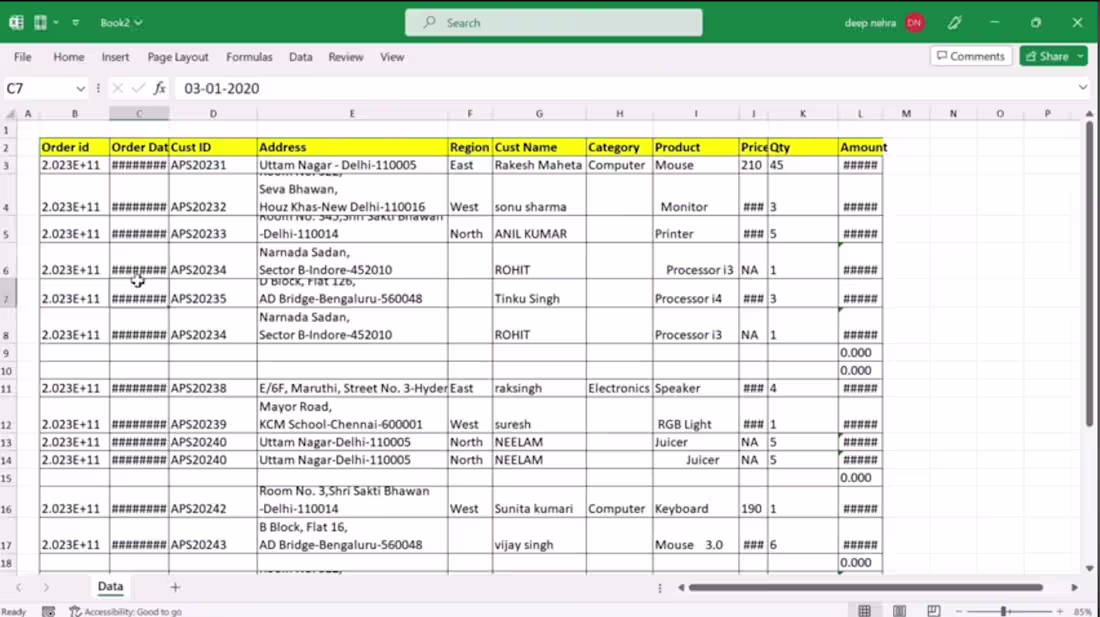Select the Cust Name header cell
This screenshot has width=1100, height=617.
[x=539, y=147]
